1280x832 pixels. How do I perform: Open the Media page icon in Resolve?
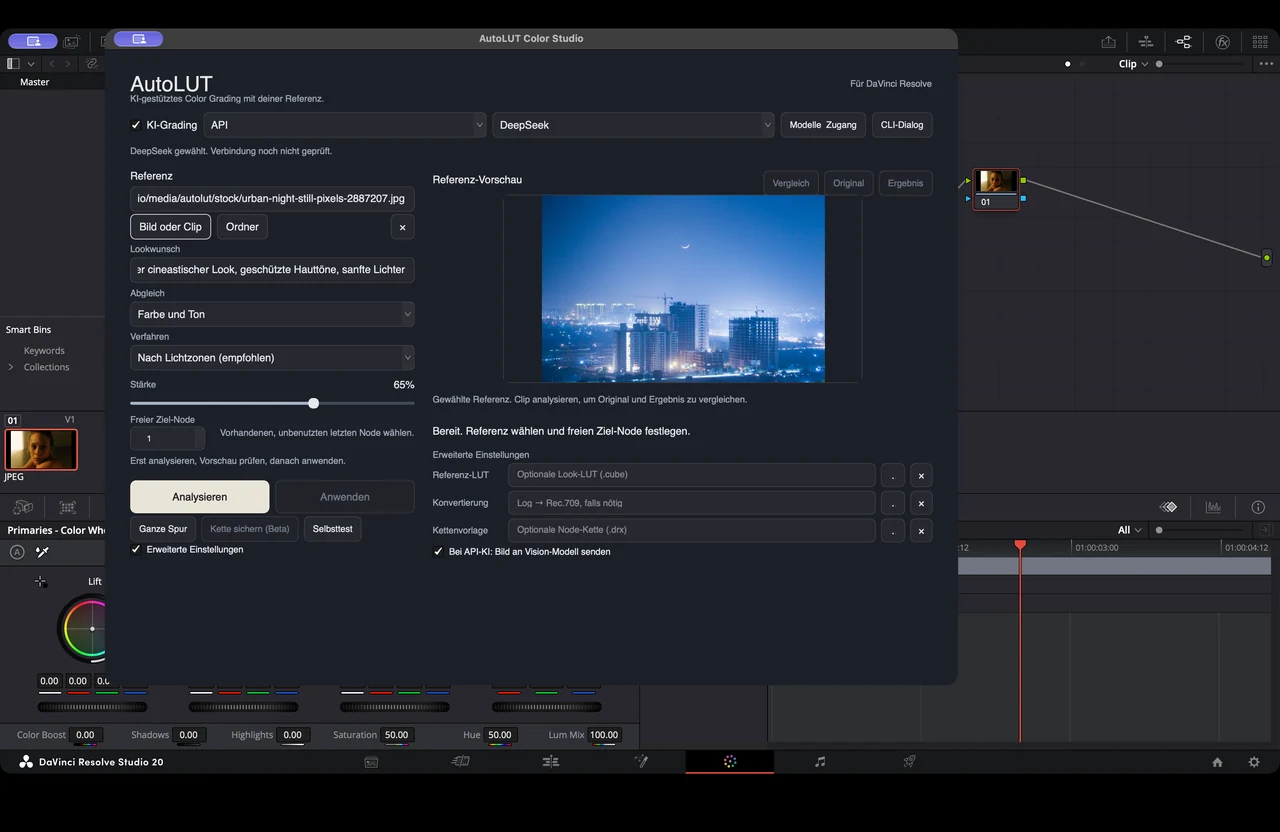point(371,762)
